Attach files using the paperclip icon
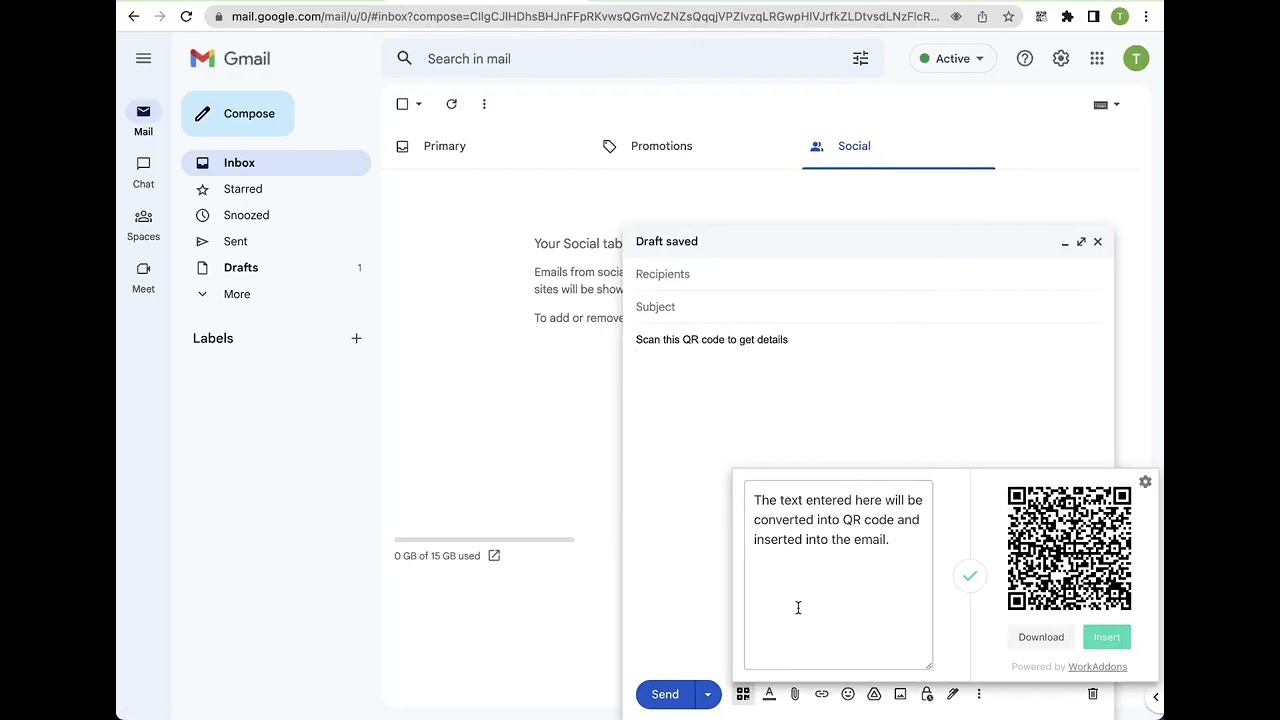The image size is (1280, 720). tap(795, 694)
